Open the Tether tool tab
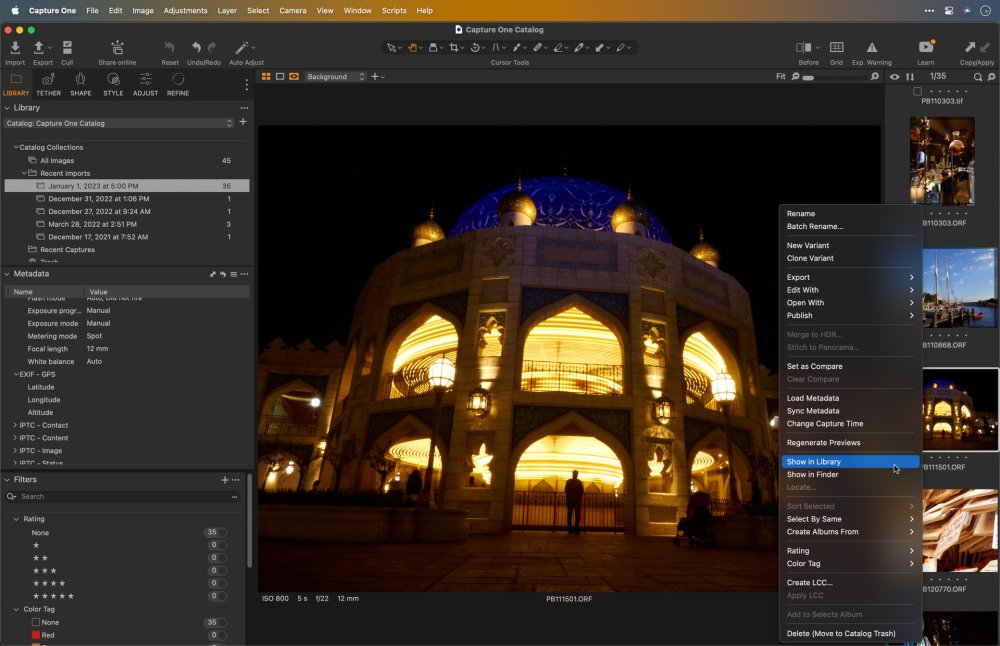 [x=48, y=80]
